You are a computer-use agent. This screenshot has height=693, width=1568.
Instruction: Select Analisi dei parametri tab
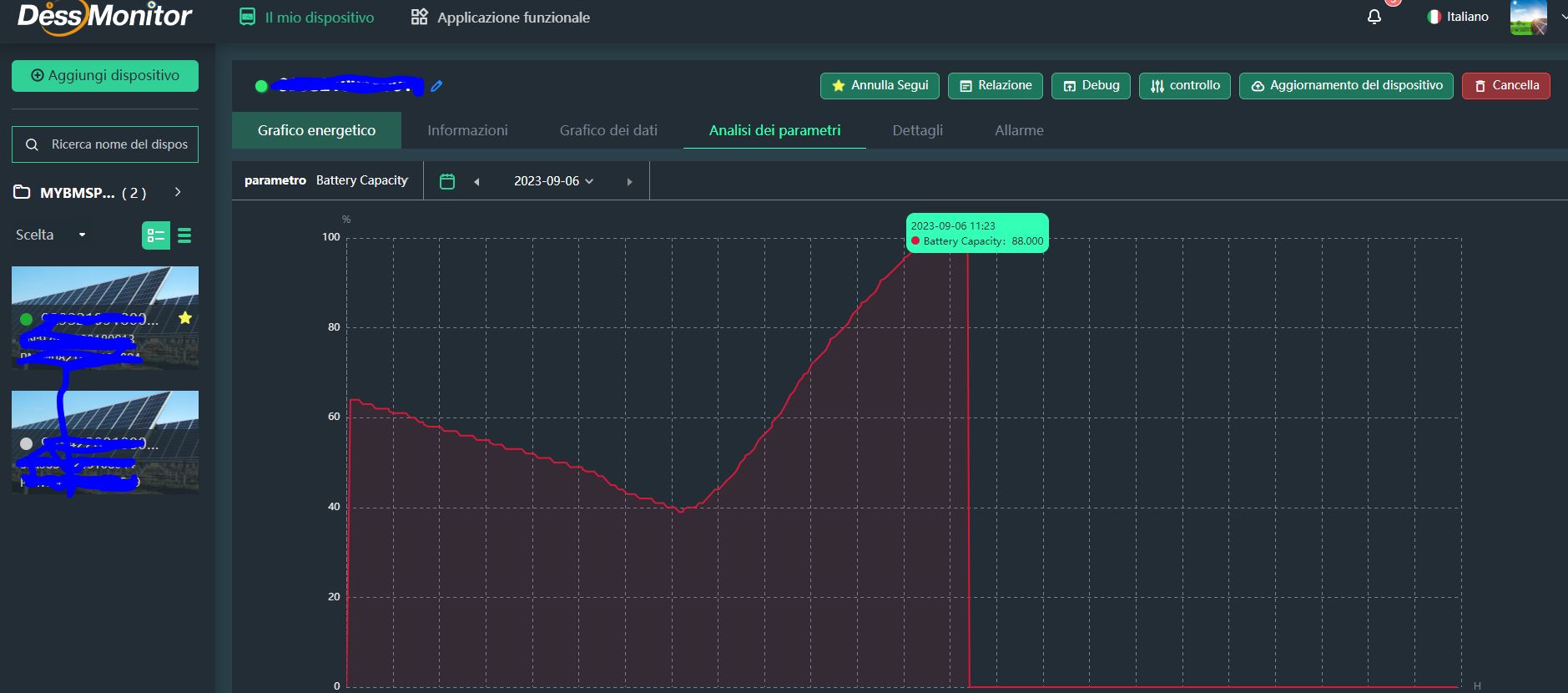(x=774, y=130)
